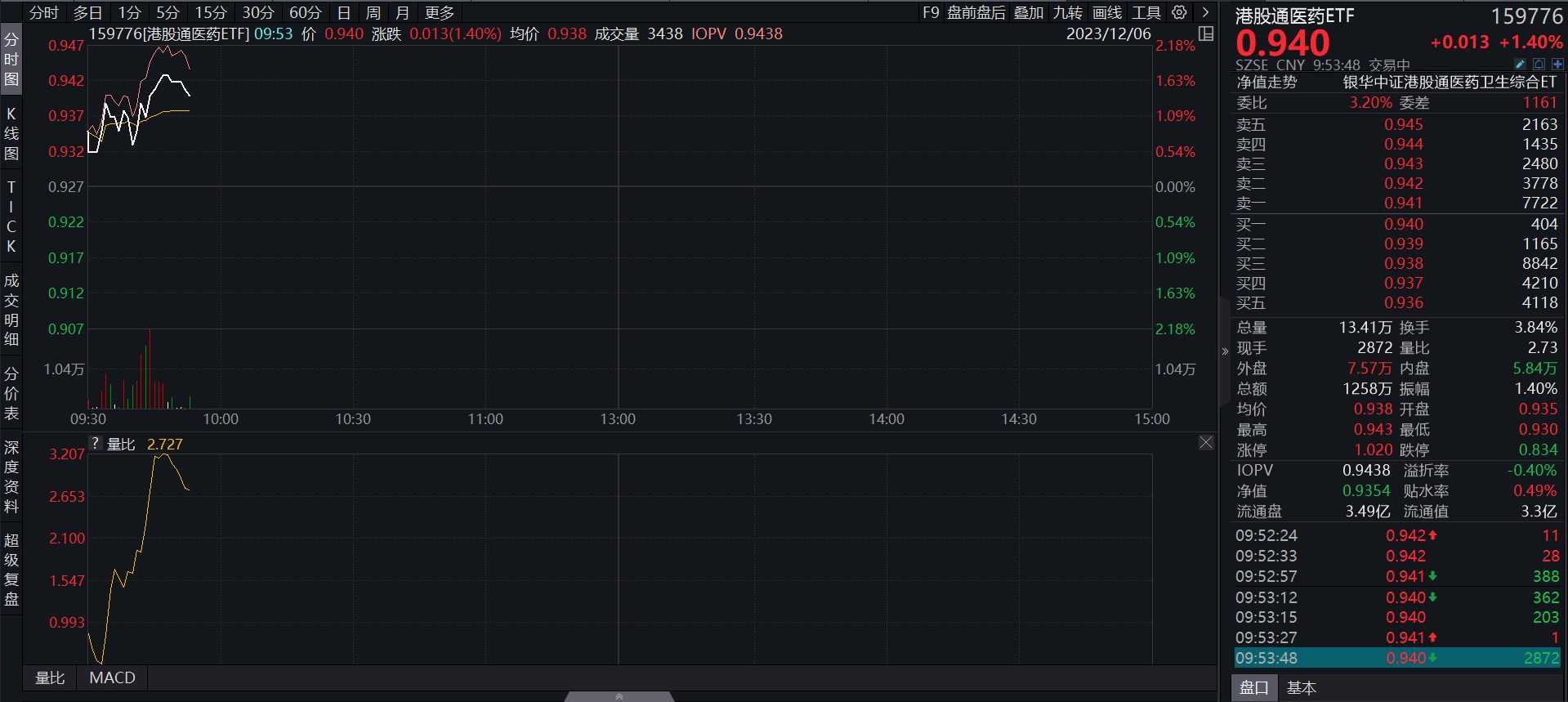1568x702 pixels.
Task: Select the 60分 period
Action: click(306, 12)
